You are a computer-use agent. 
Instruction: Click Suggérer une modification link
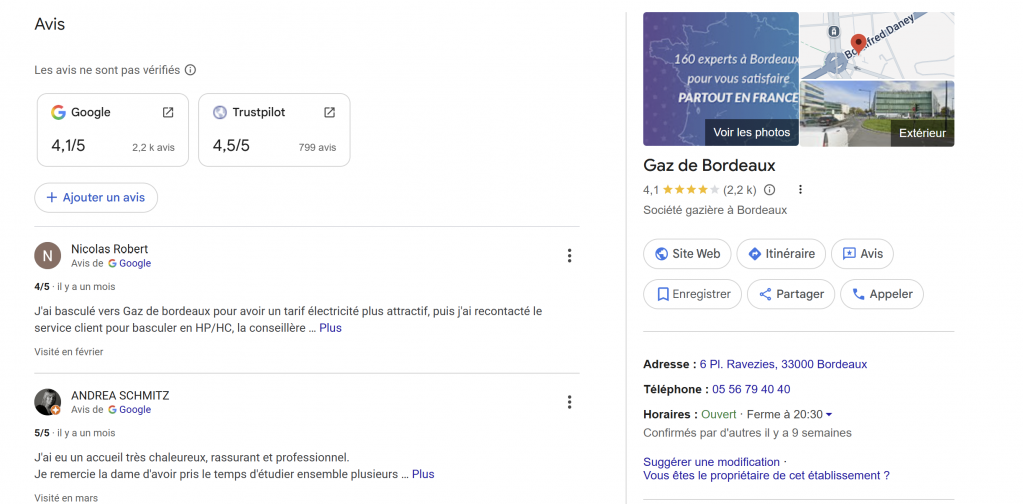[x=711, y=462]
